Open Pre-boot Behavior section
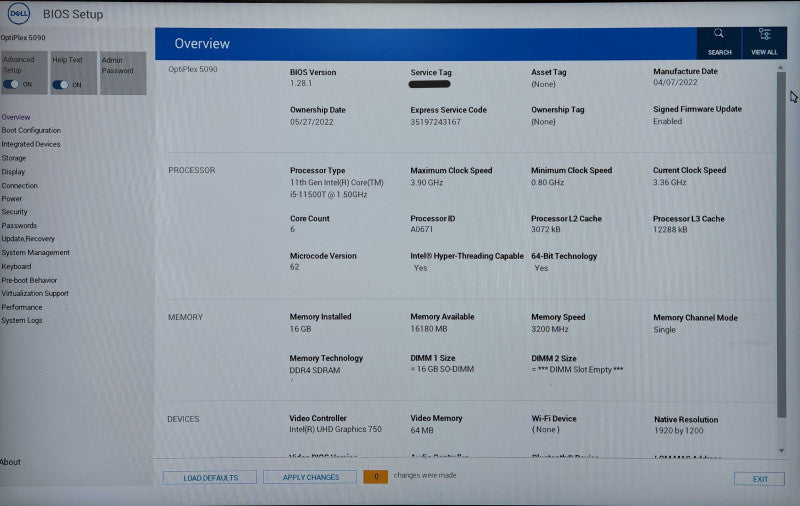Viewport: 800px width, 506px height. 29,280
